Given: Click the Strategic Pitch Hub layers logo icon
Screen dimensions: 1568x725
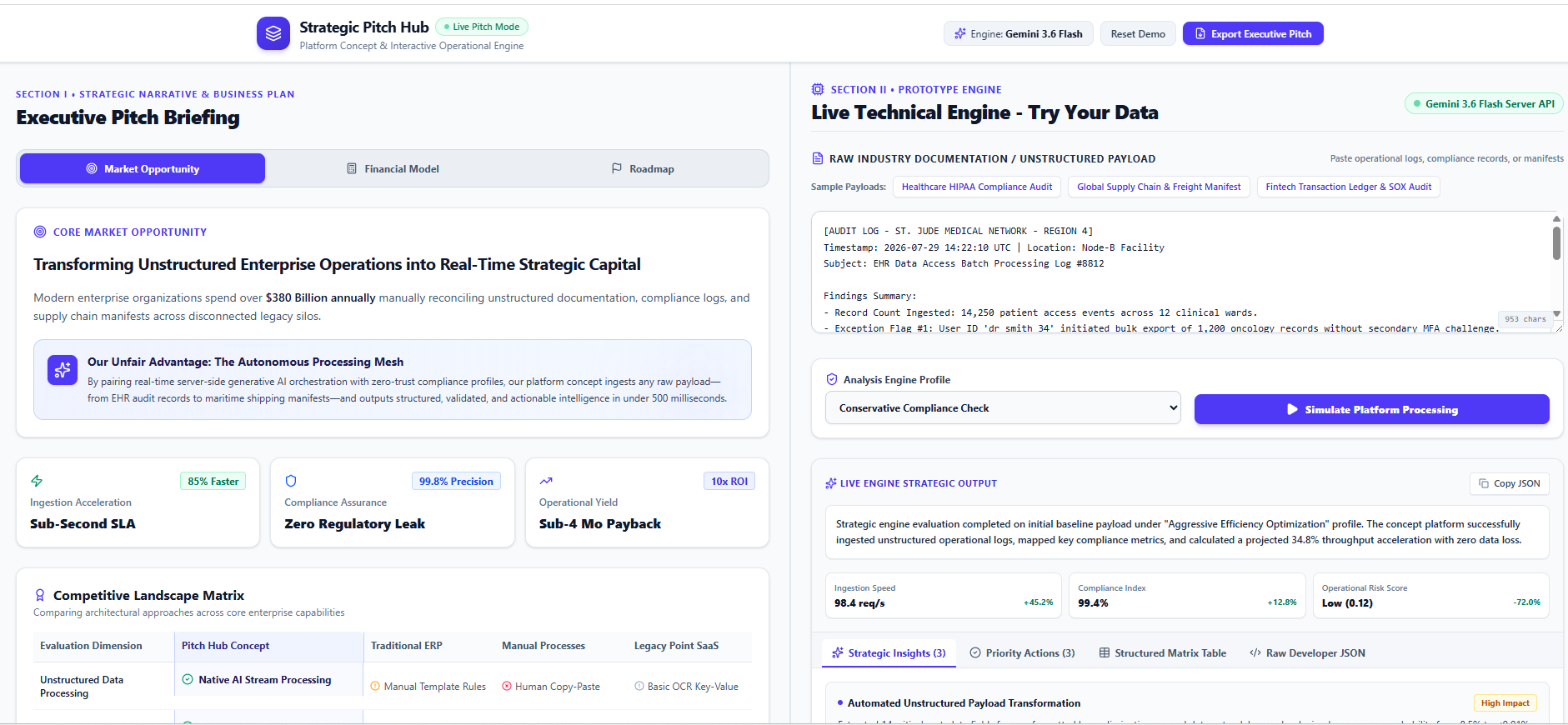Looking at the screenshot, I should tap(273, 33).
